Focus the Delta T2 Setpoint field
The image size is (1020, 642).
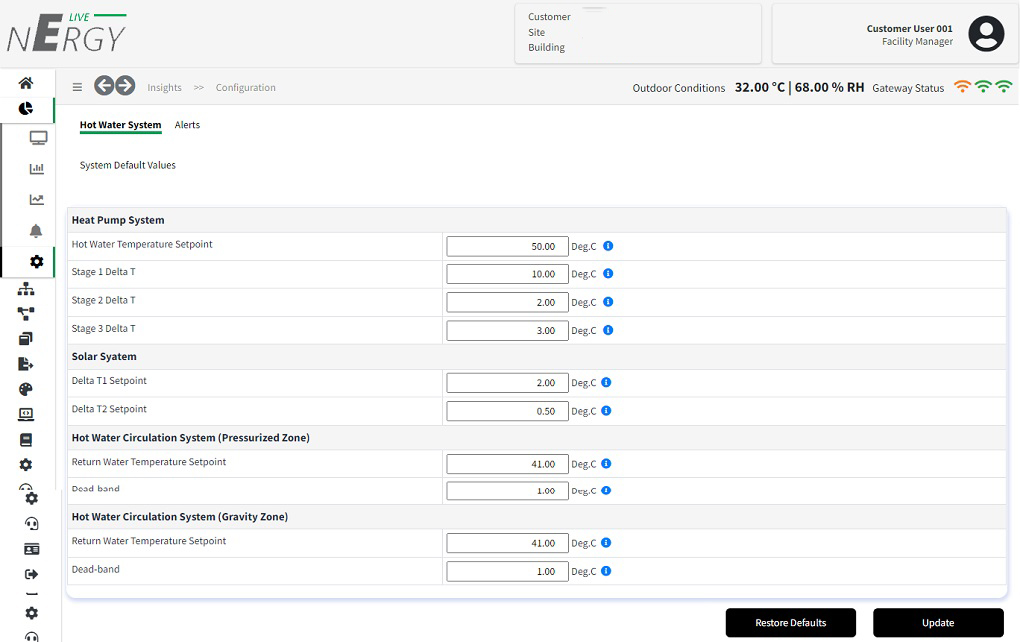[507, 411]
